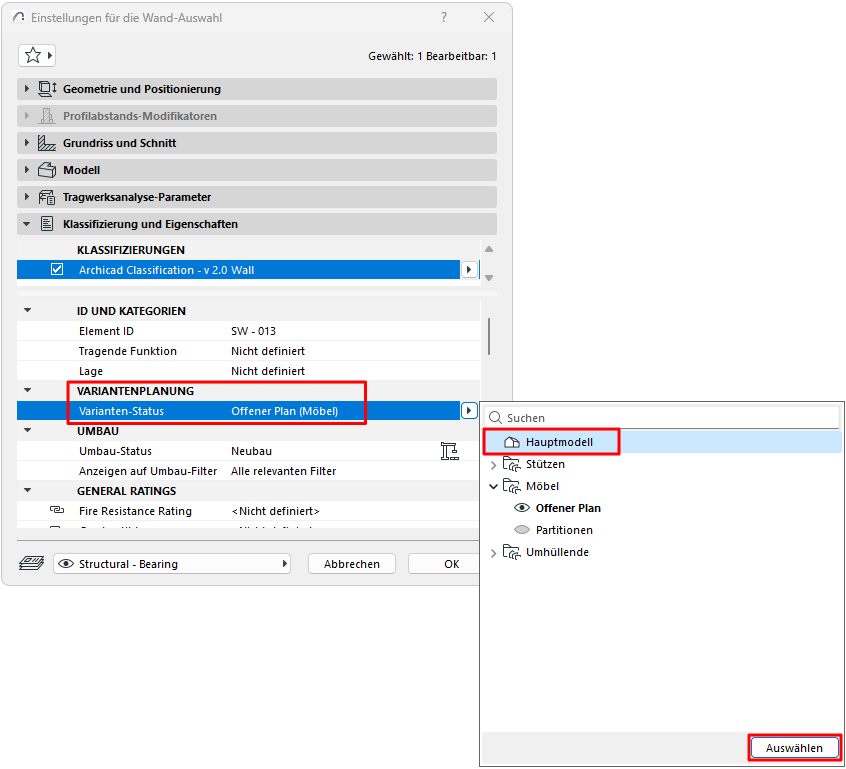Click the layer icon left of Structural - Bearing
The image size is (846, 769).
pos(32,563)
